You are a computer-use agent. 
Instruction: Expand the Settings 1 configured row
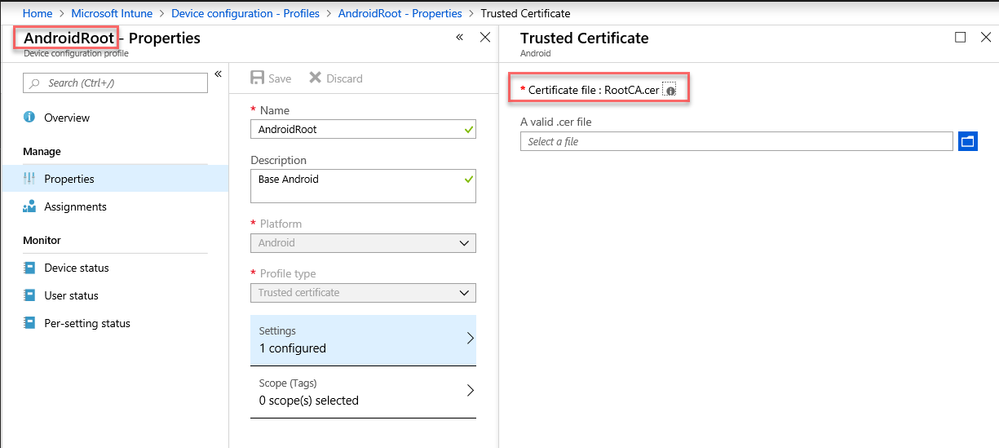tap(363, 340)
